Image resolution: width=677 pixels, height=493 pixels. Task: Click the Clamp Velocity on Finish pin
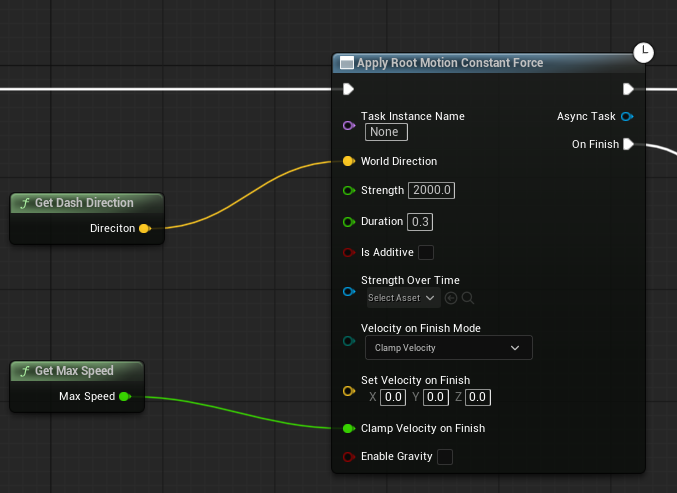(x=348, y=429)
